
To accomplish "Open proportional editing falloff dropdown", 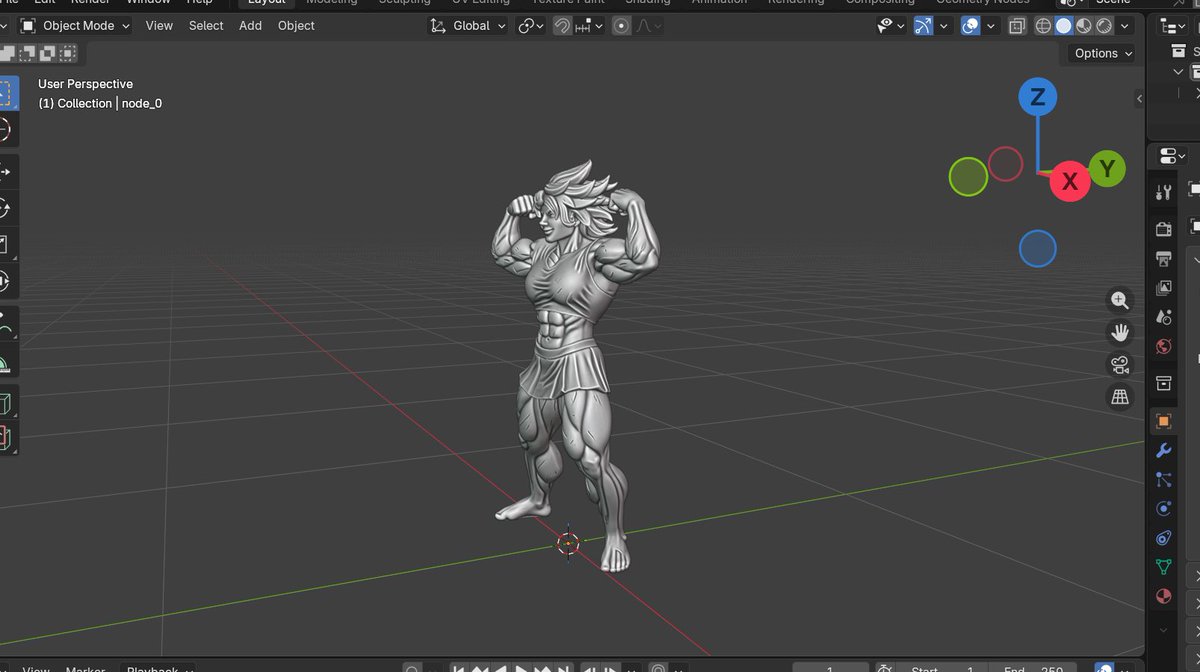I will click(x=649, y=26).
